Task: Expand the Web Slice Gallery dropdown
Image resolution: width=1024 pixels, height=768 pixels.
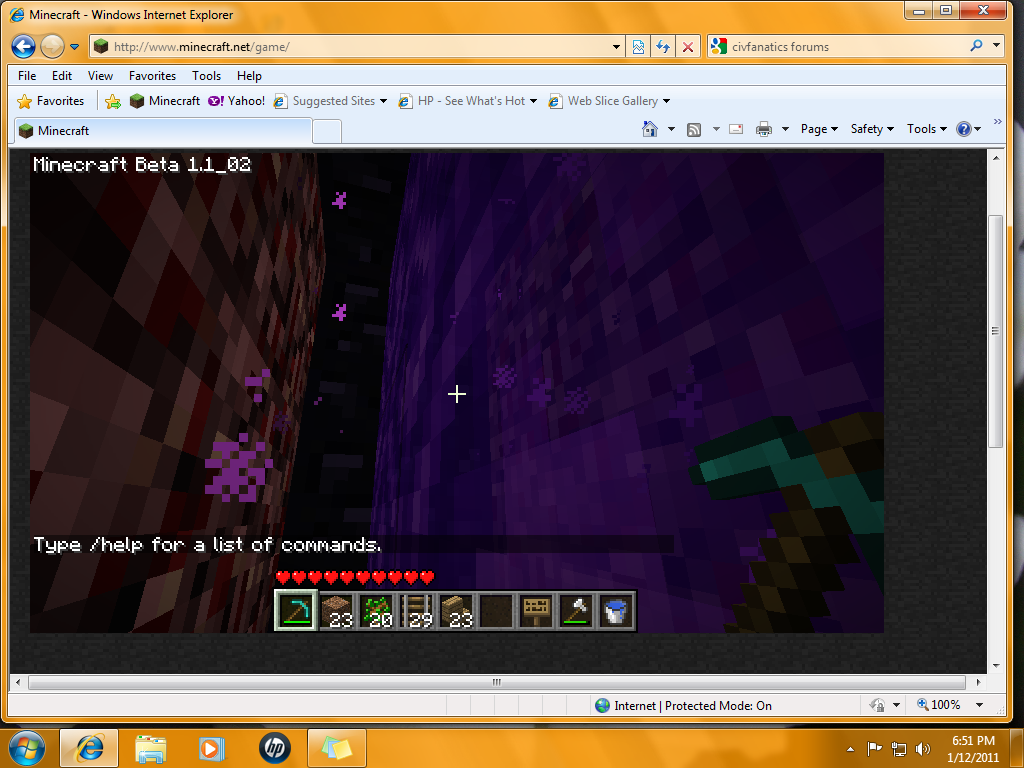Action: point(666,101)
